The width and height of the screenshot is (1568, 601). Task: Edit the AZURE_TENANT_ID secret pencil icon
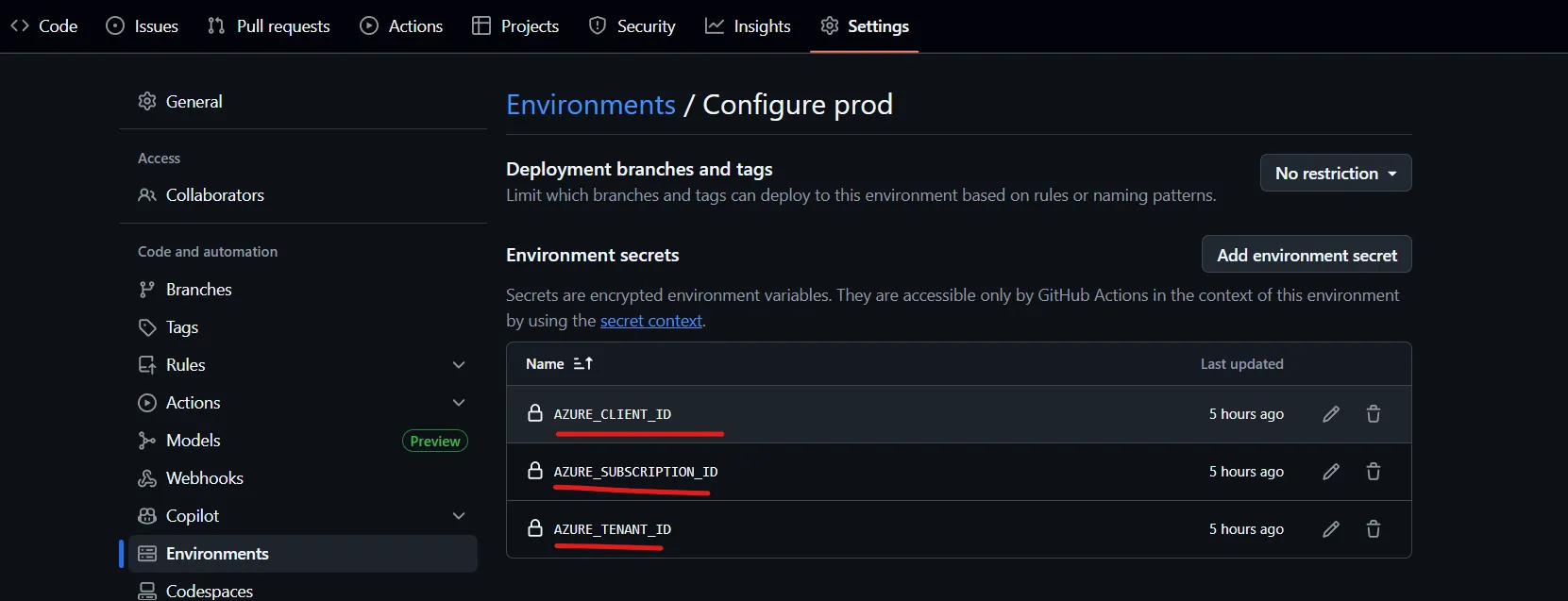click(x=1331, y=529)
